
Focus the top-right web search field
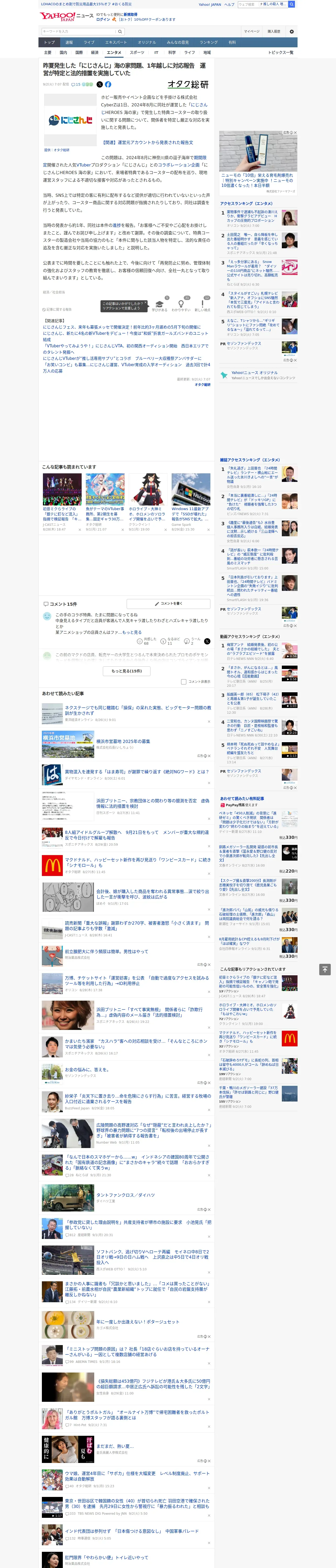coord(248,4)
